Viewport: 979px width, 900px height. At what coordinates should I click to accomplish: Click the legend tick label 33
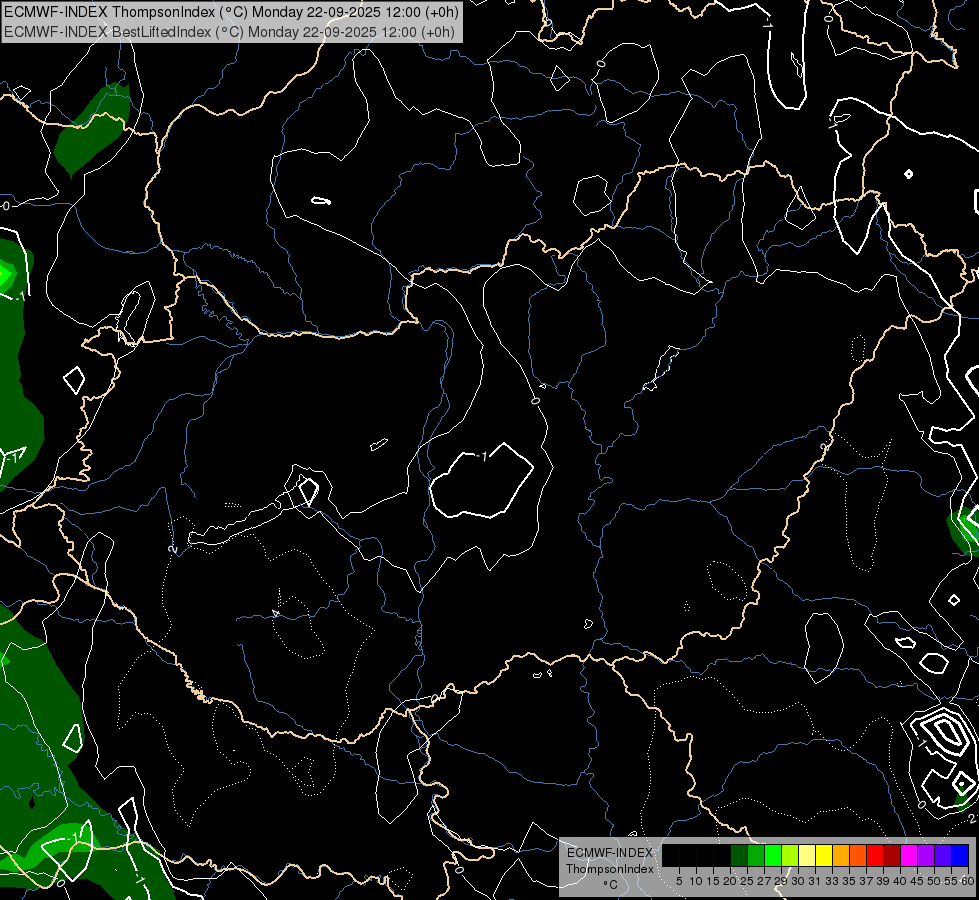[x=832, y=881]
